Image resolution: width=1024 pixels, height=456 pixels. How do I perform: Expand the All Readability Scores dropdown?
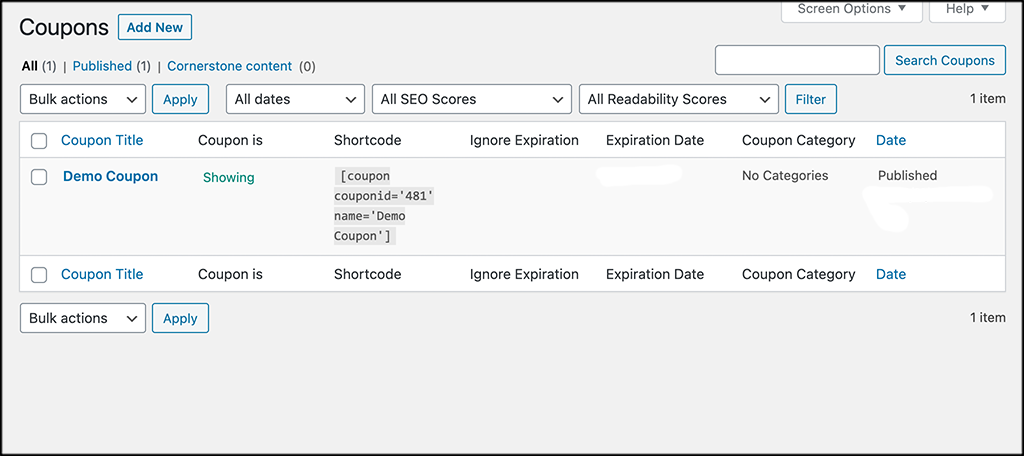tap(678, 99)
